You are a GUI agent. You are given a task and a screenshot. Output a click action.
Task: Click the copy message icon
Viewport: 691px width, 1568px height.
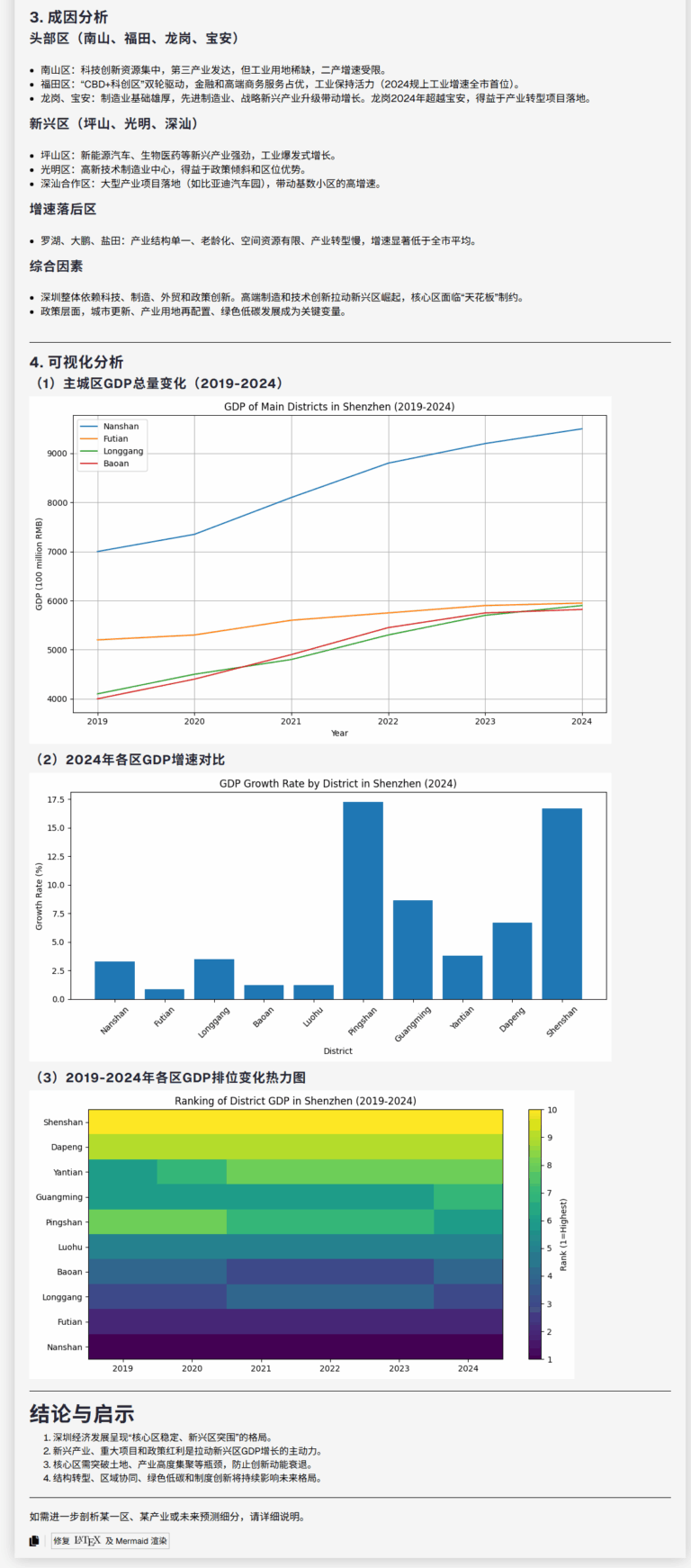click(x=34, y=1541)
